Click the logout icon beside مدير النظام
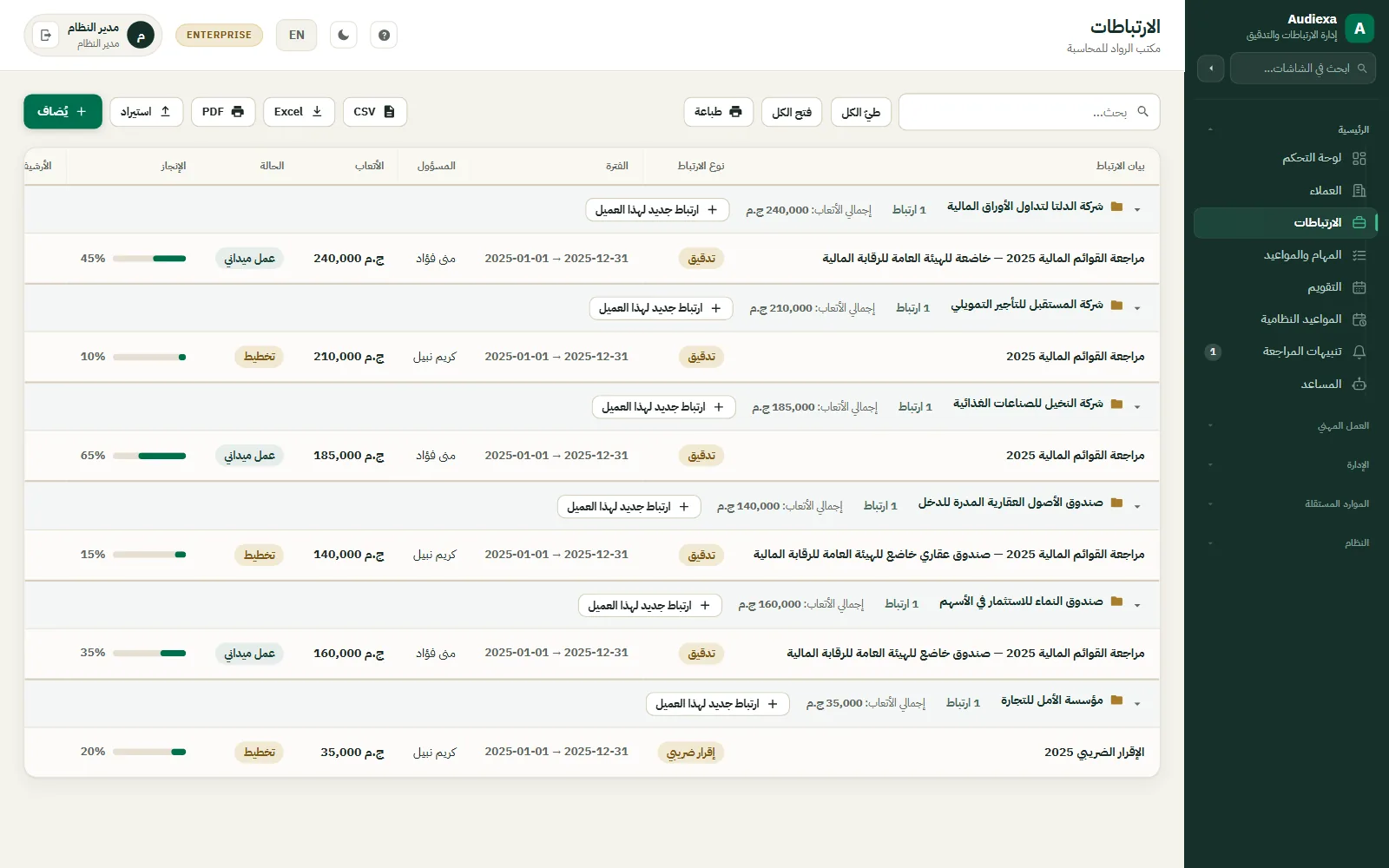Viewport: 1389px width, 868px height. 45,36
